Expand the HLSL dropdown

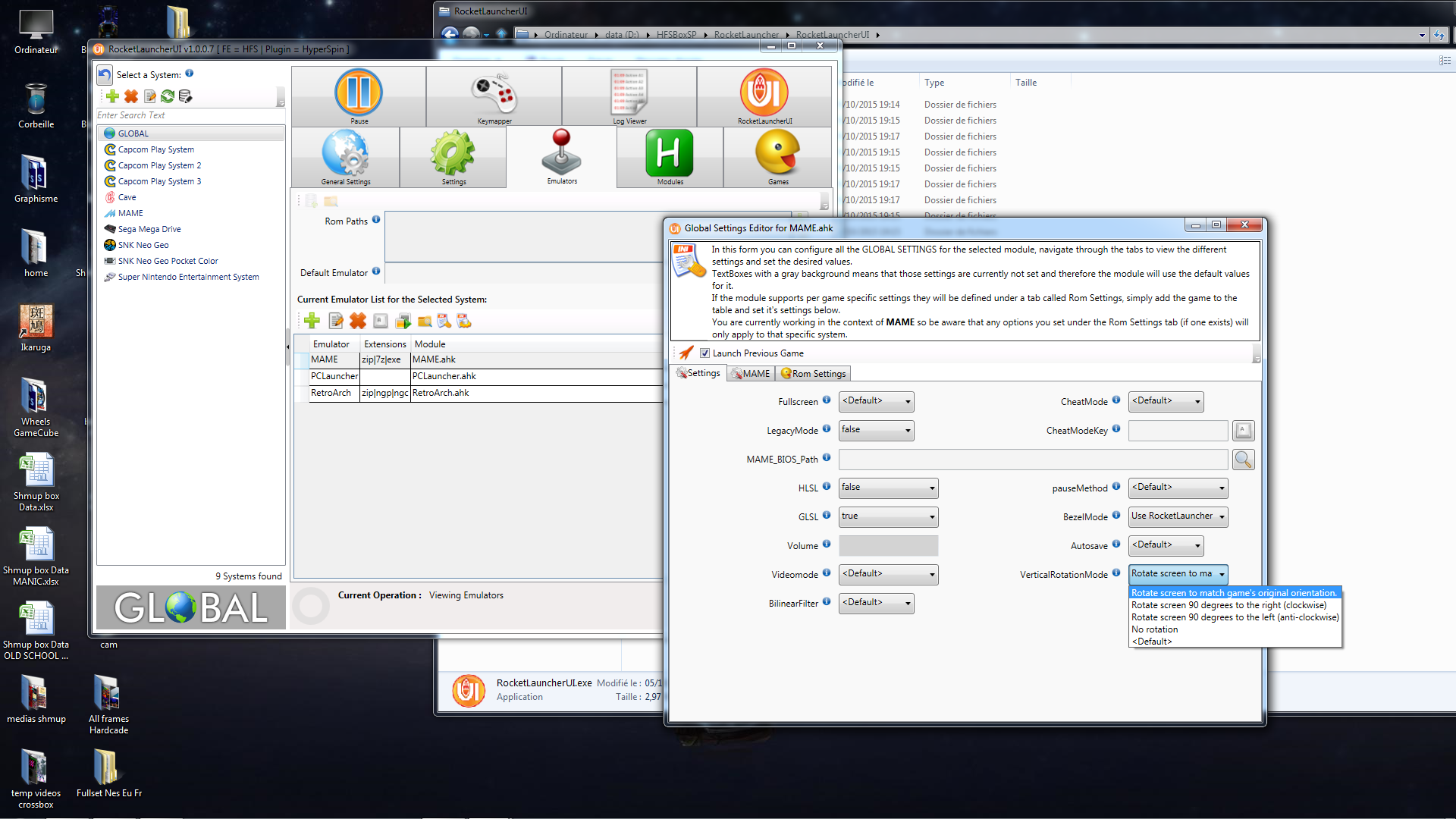point(888,488)
